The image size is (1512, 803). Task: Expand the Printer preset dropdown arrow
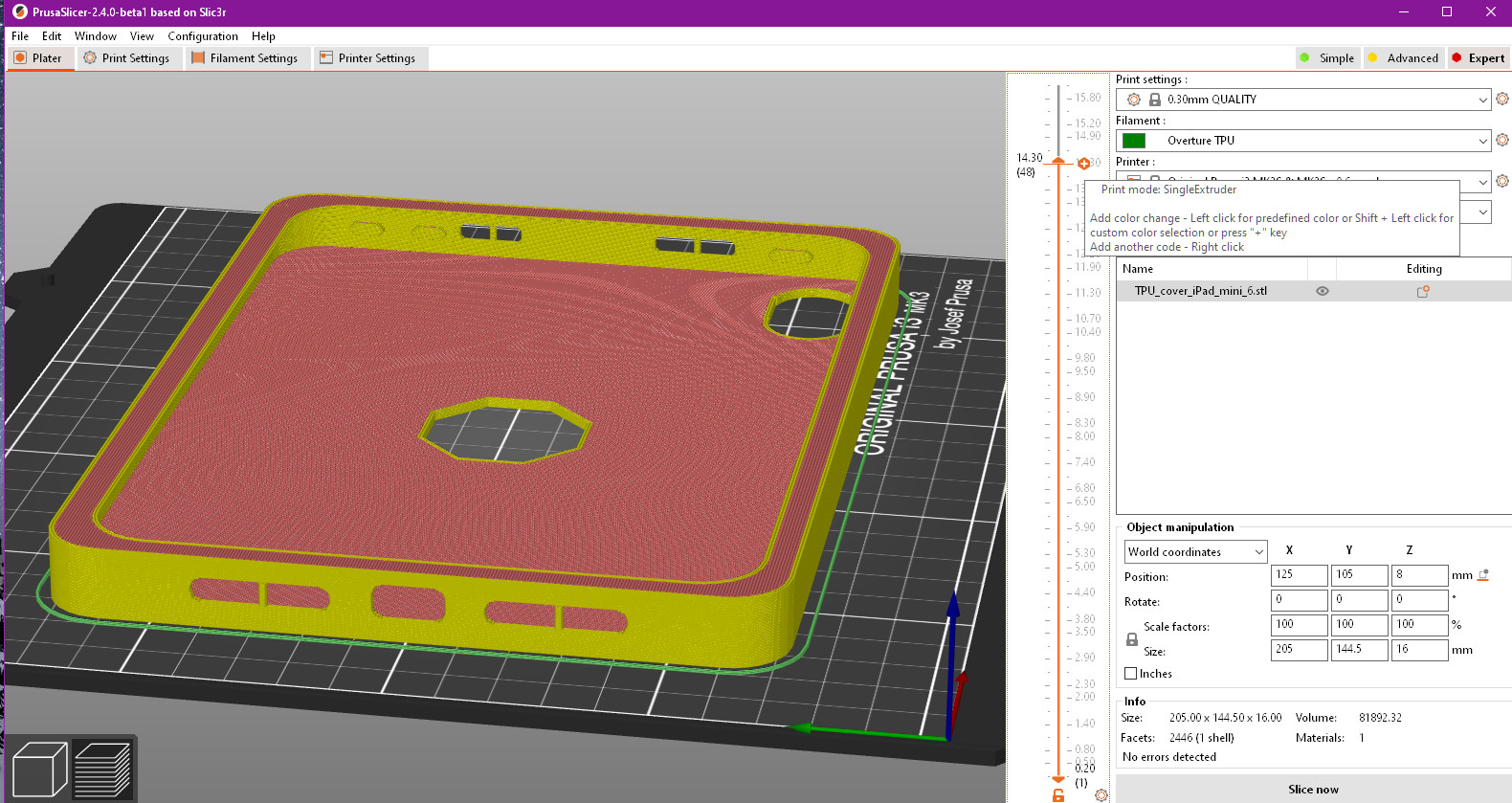[1482, 181]
